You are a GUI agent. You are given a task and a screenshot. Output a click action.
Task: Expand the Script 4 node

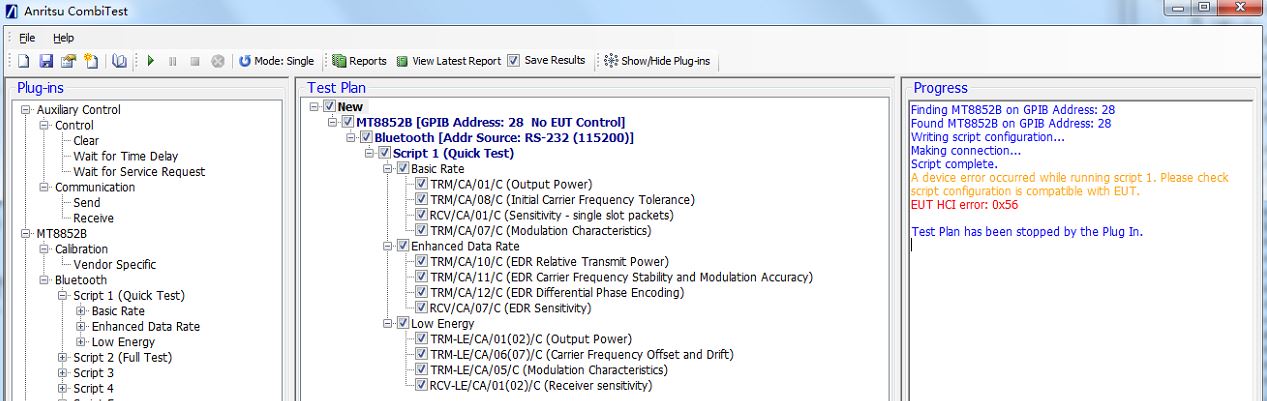63,389
